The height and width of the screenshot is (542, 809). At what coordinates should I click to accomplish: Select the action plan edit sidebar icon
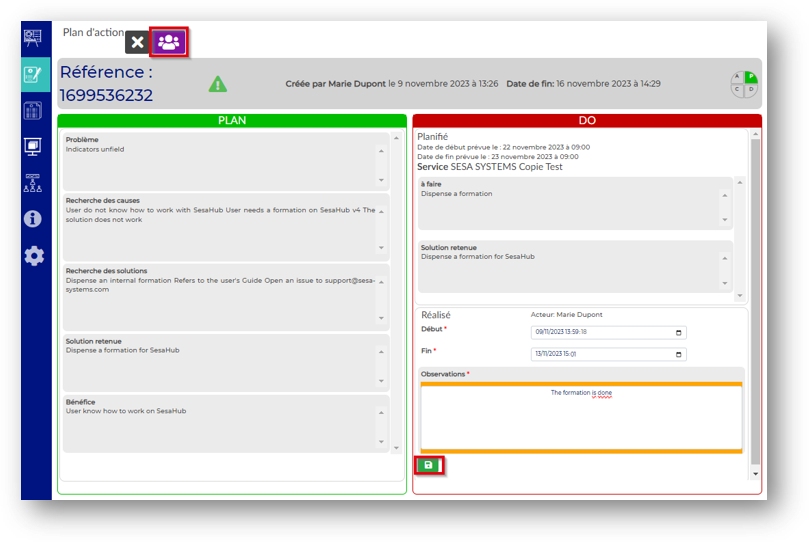tap(34, 75)
